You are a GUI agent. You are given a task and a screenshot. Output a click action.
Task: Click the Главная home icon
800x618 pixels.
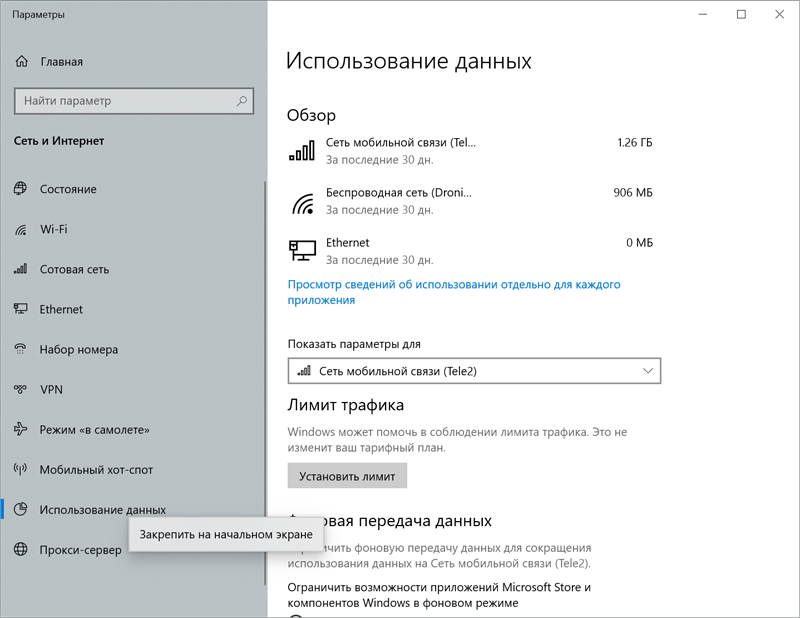click(22, 61)
